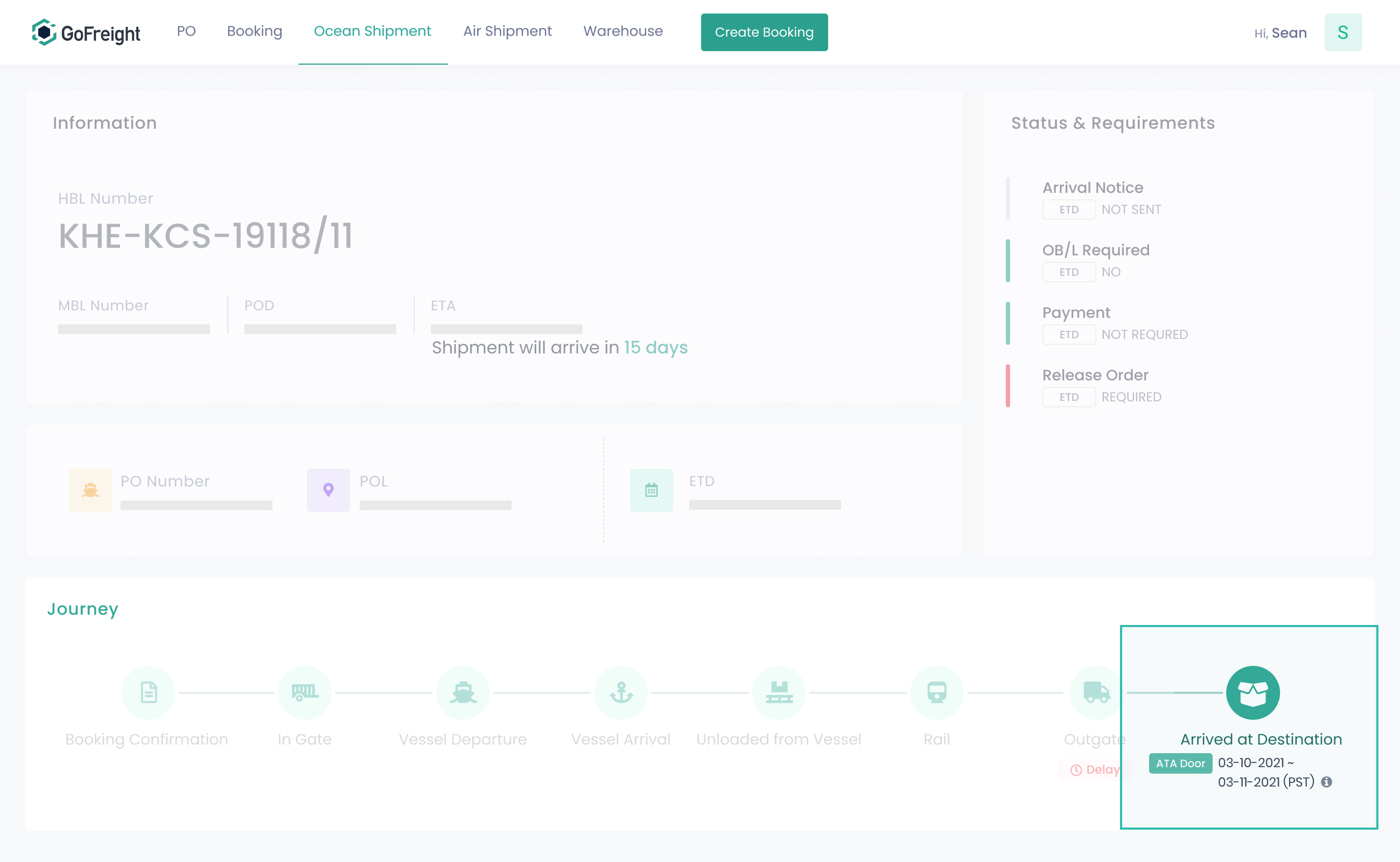Select the In Gate container icon
The image size is (1400, 862).
click(x=305, y=693)
